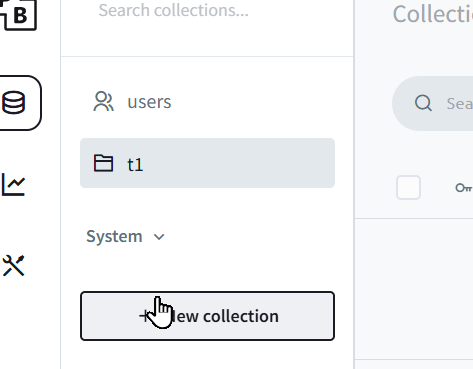
Task: Toggle the select-all records checkbox
Action: coord(408,187)
